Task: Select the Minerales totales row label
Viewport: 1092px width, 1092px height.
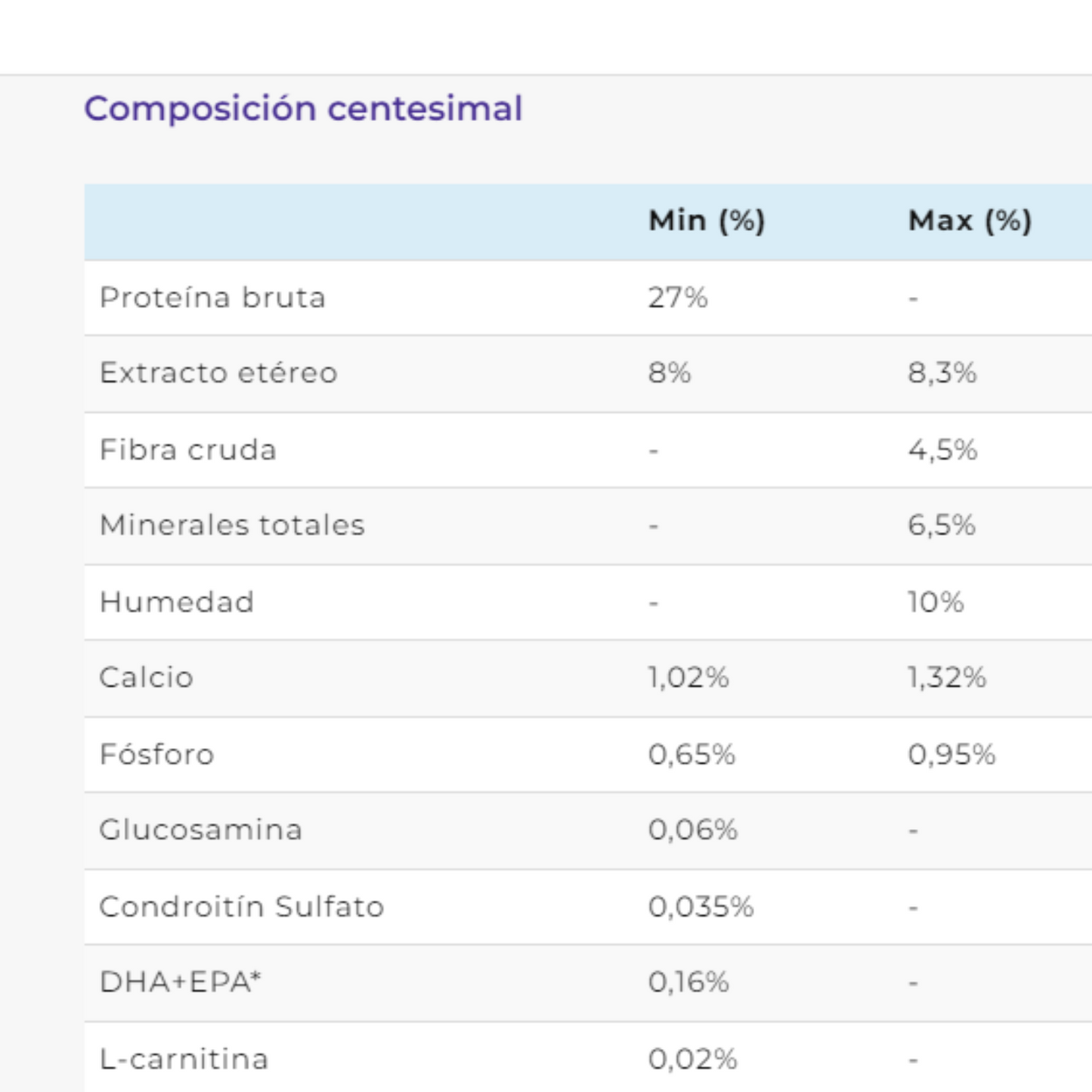Action: 232,525
